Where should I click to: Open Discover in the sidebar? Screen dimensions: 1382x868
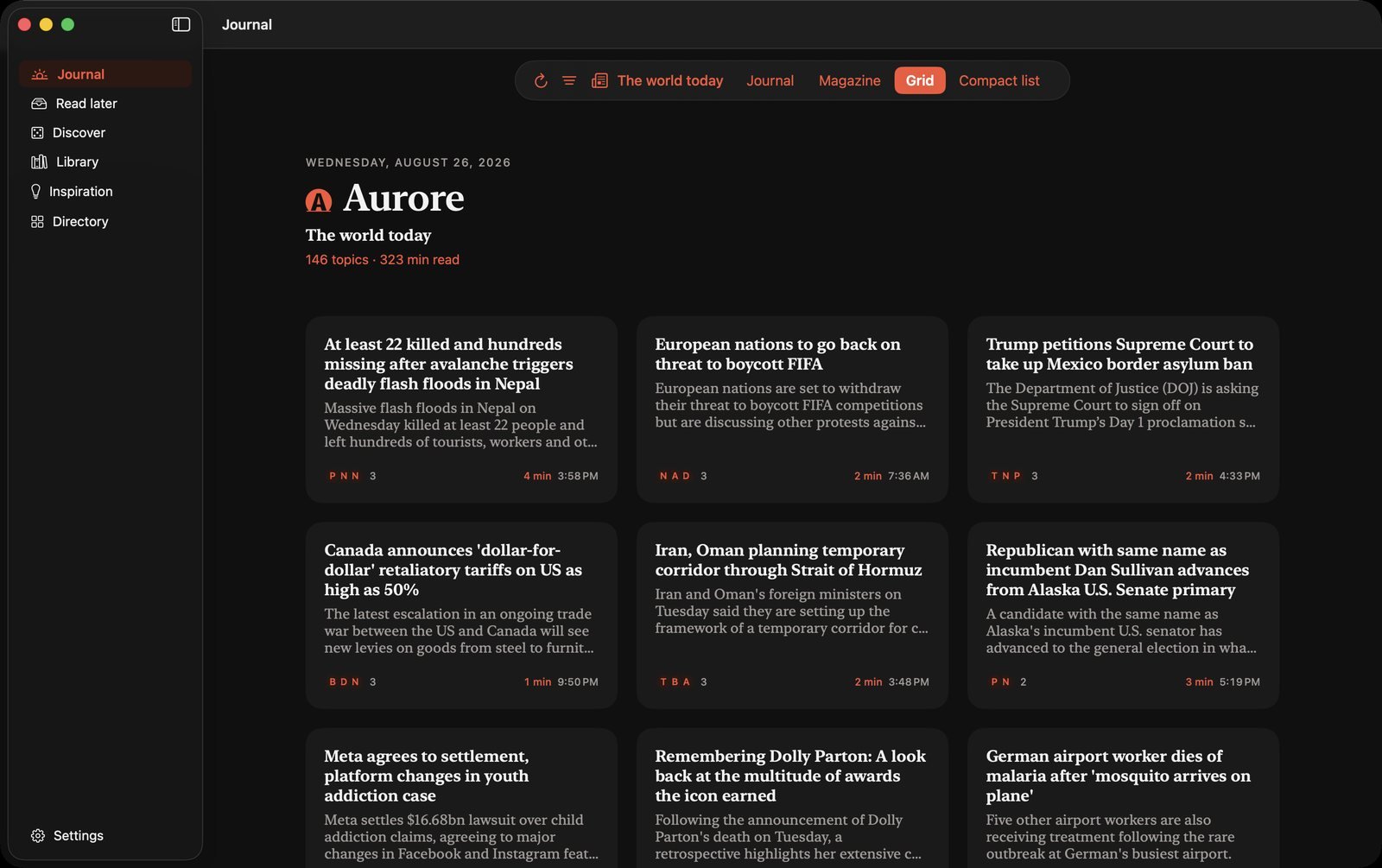click(105, 133)
